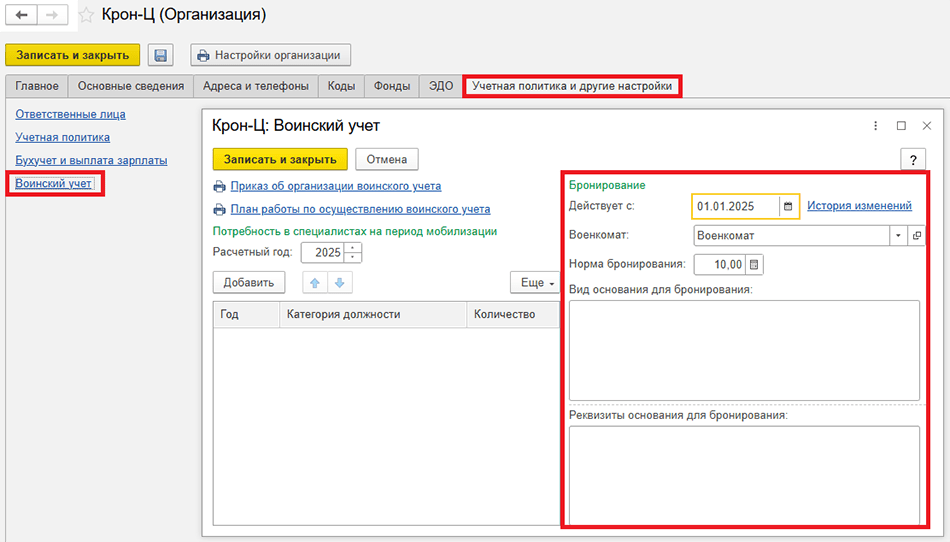Viewport: 950px width, 542px height.
Task: Expand the Военкомат dropdown list
Action: pyautogui.click(x=897, y=235)
